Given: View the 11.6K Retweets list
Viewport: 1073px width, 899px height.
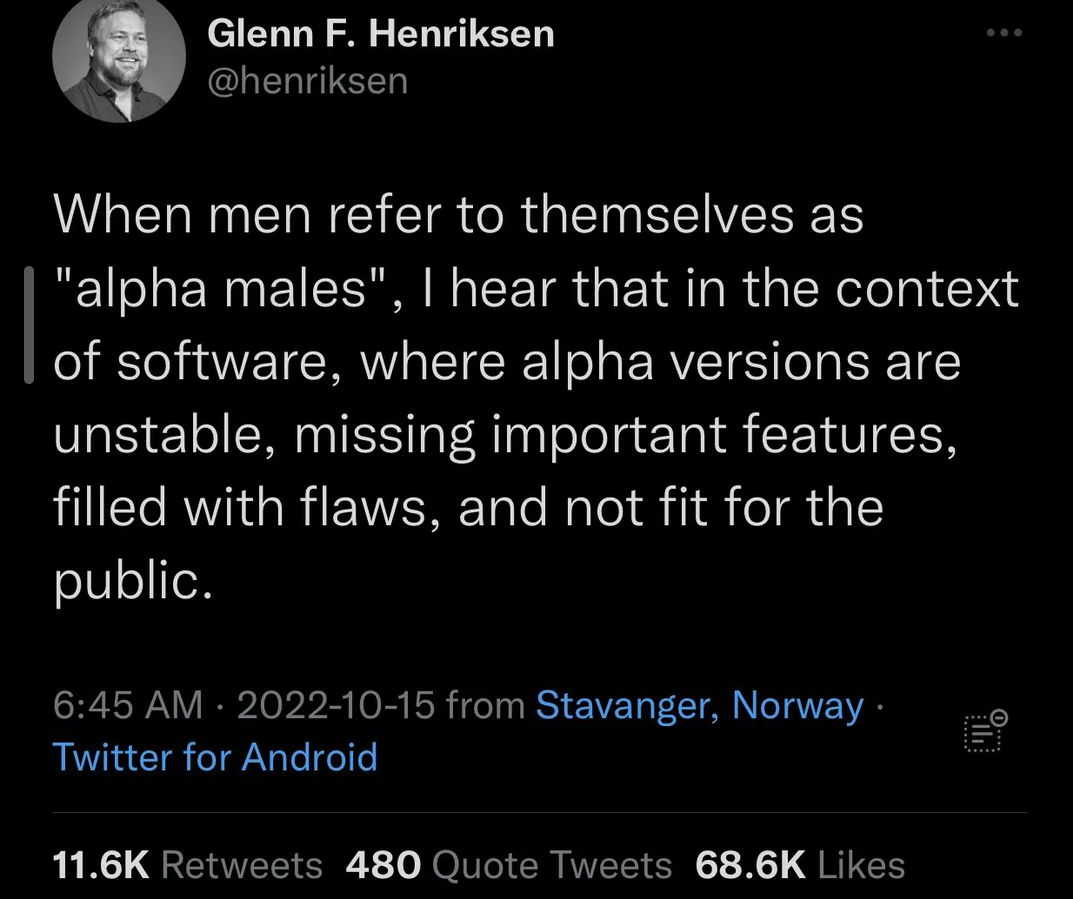Looking at the screenshot, I should [186, 865].
